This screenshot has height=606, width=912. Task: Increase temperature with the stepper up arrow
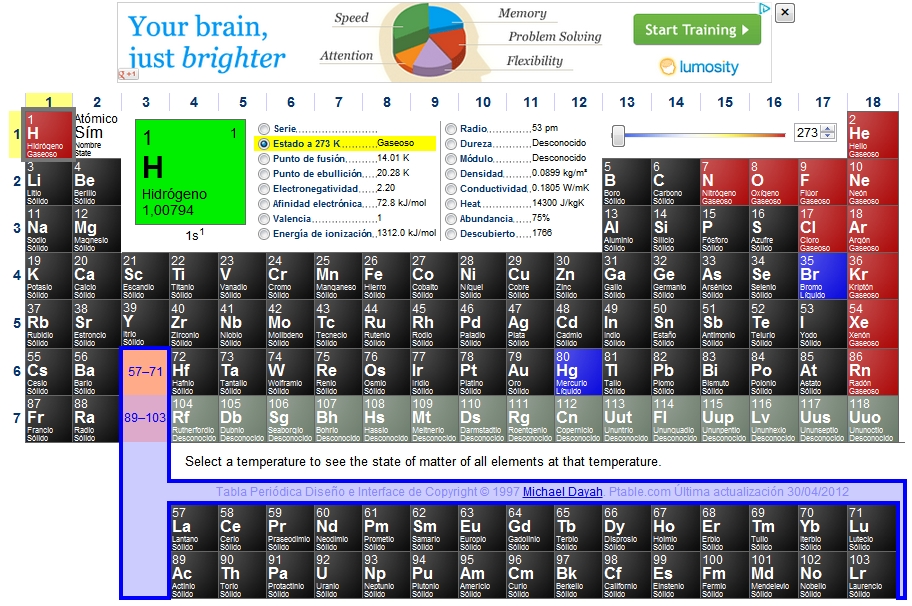point(827,129)
